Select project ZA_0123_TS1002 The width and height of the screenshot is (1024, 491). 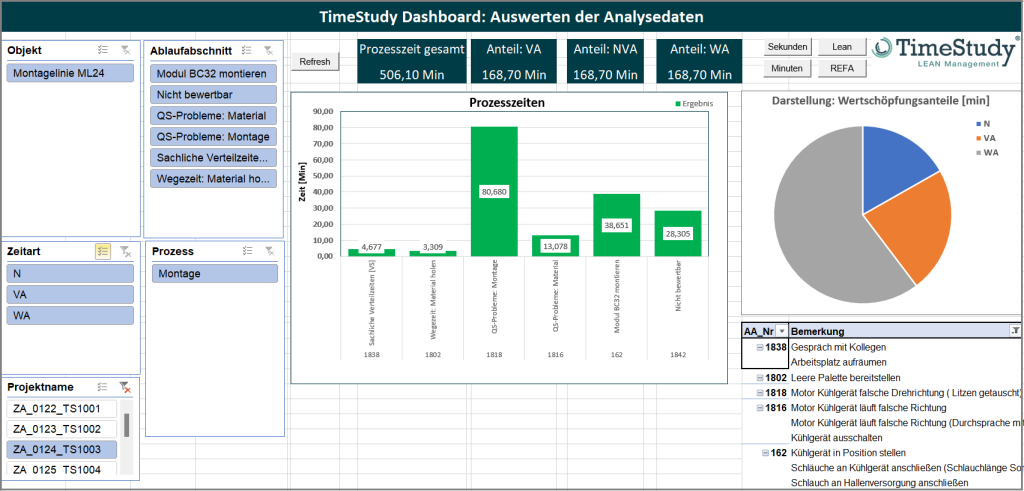tap(62, 429)
